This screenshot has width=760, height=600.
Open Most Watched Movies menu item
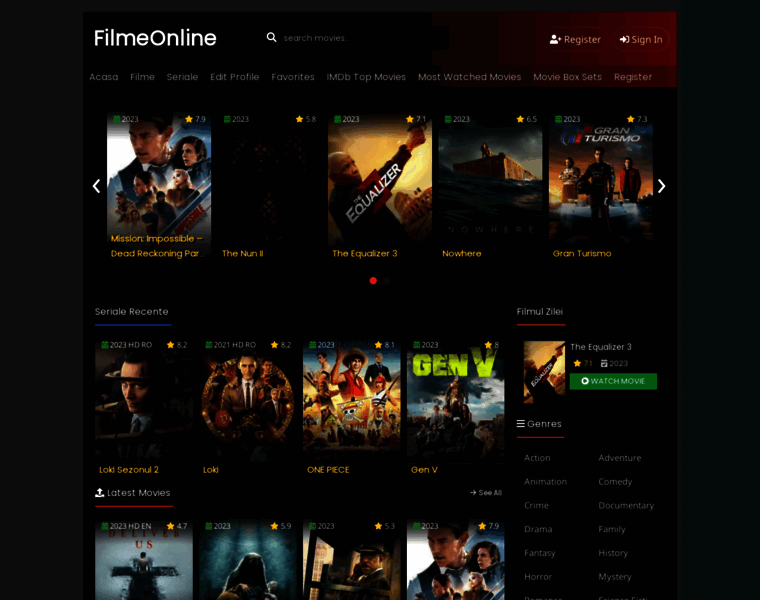pos(470,77)
